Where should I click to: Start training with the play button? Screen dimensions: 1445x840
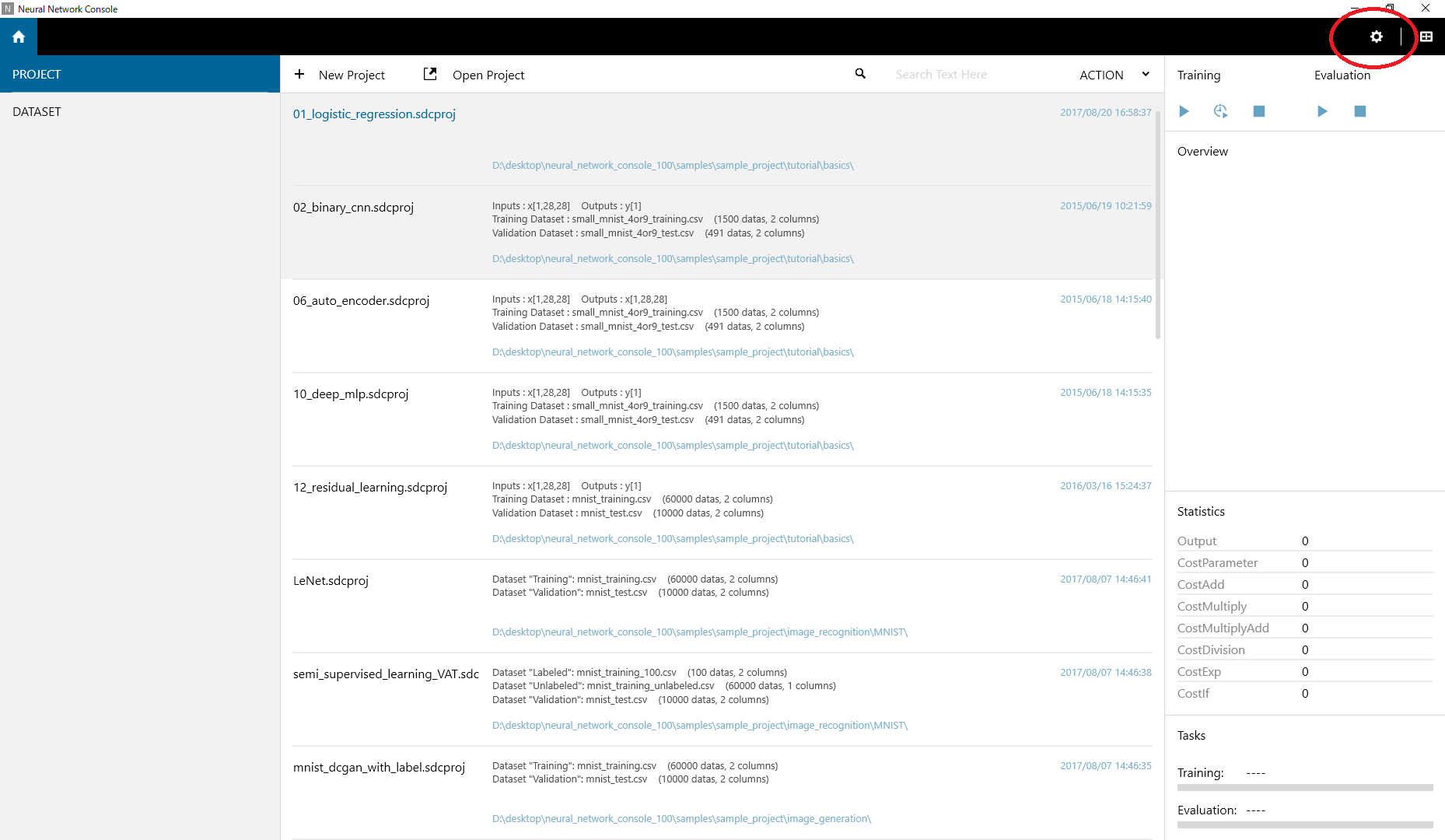[x=1184, y=111]
